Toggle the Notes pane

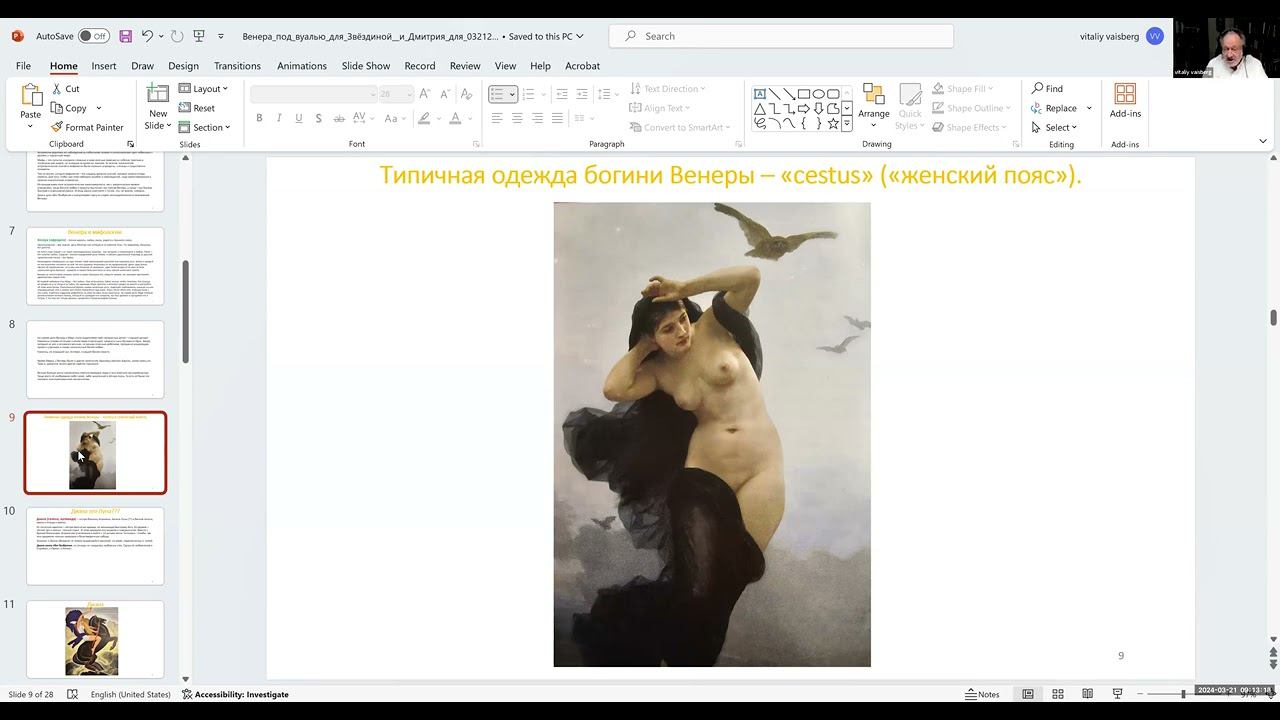tap(982, 694)
